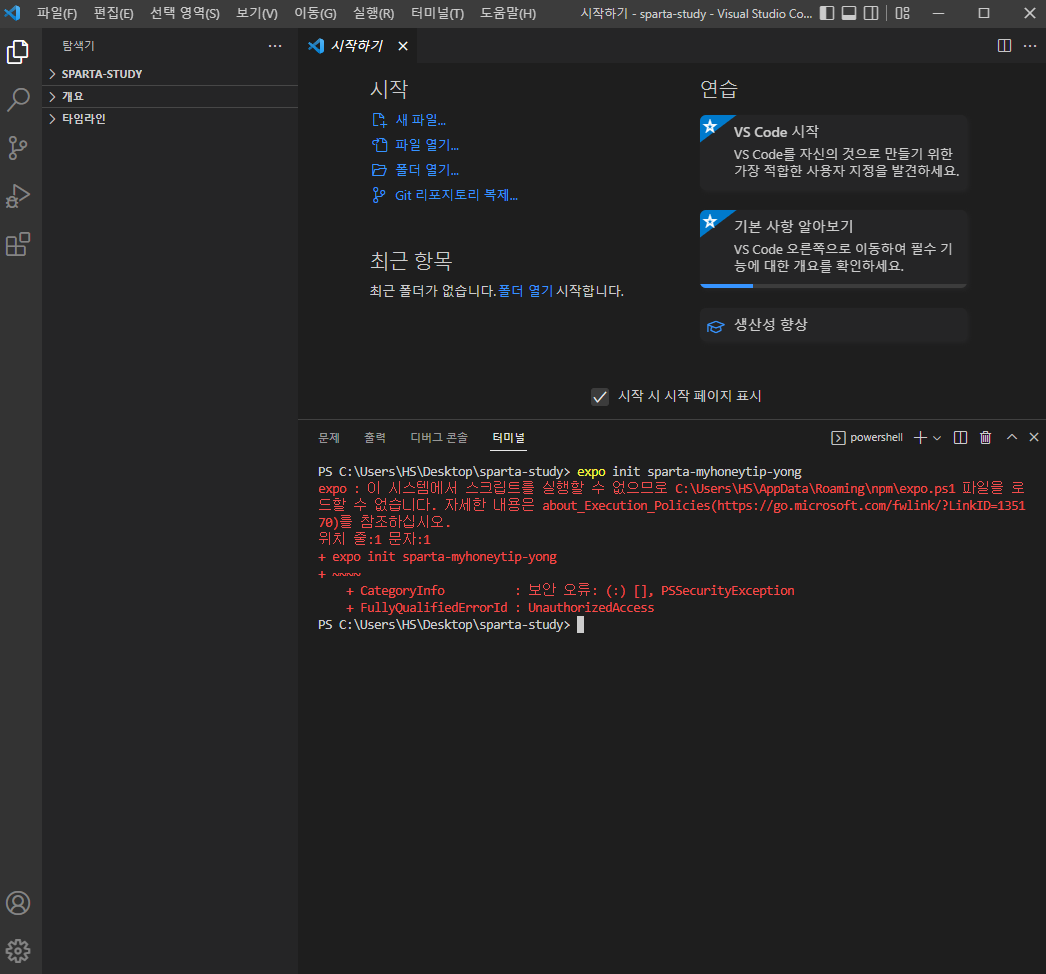Open the Accounts menu icon

18,903
